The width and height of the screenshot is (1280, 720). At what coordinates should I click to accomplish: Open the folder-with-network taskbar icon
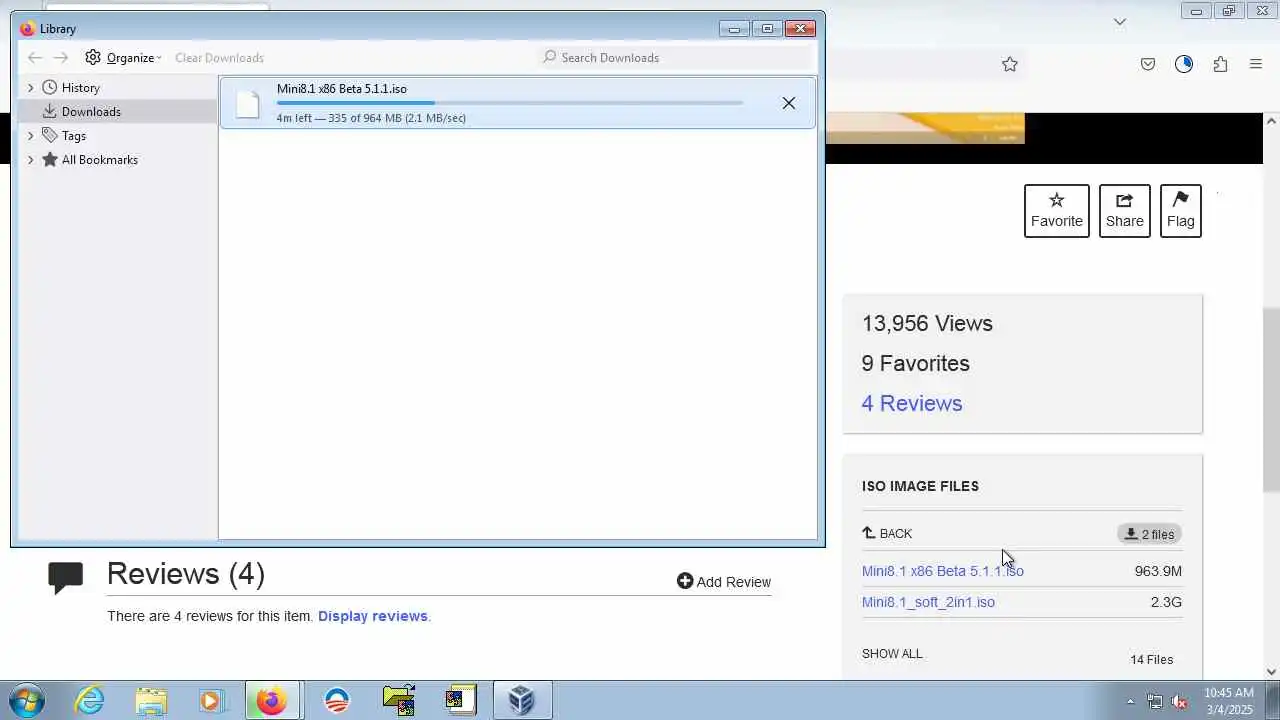[399, 701]
